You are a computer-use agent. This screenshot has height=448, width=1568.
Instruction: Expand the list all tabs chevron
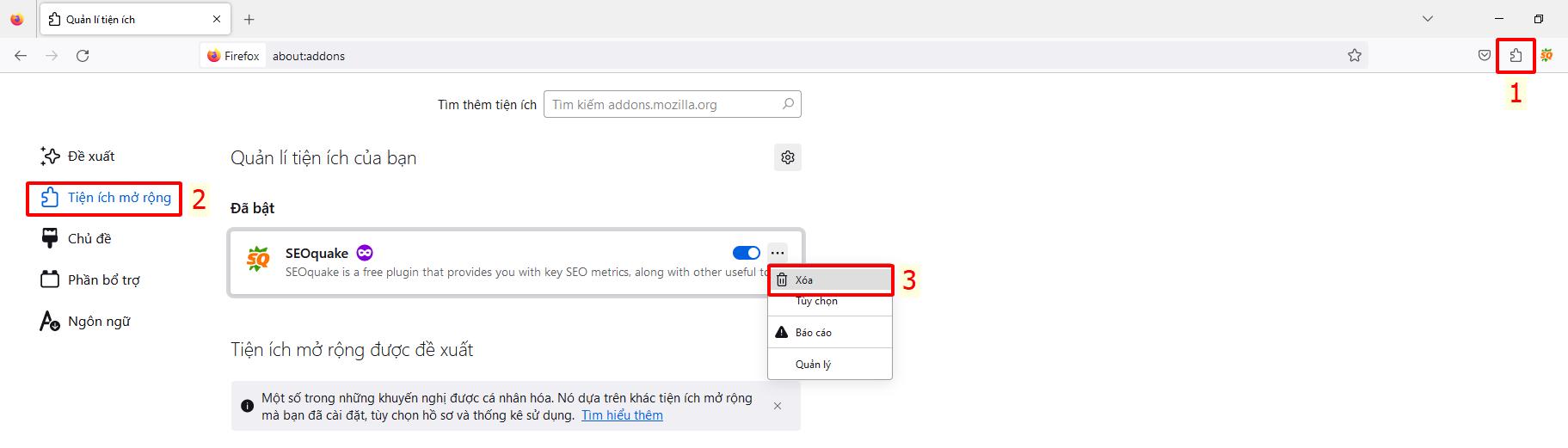(x=1428, y=19)
